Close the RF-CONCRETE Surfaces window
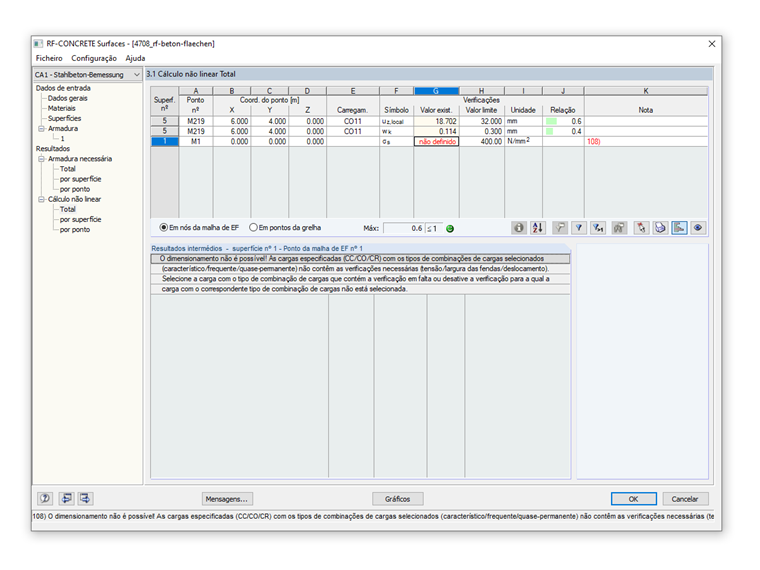The image size is (760, 570). tap(712, 44)
